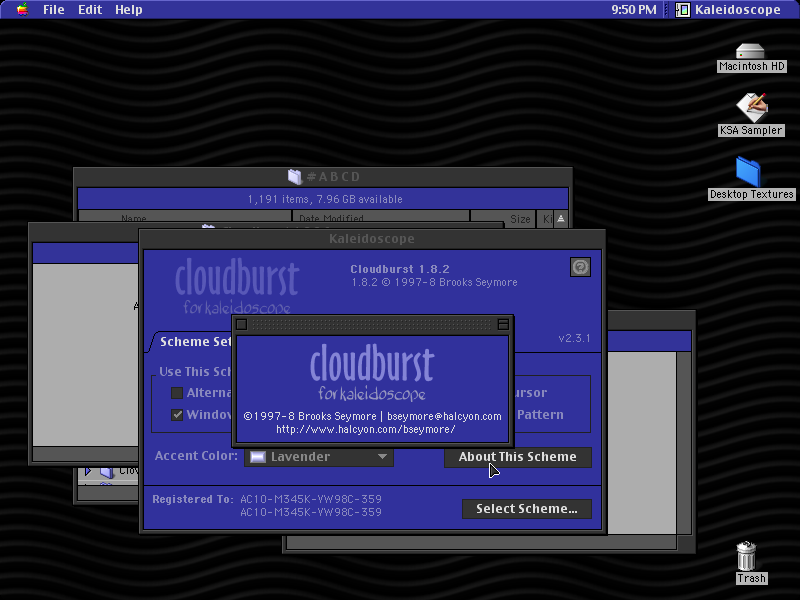Sort #ABCD window by Date Modified
Screen dimensions: 800x600
[381, 217]
